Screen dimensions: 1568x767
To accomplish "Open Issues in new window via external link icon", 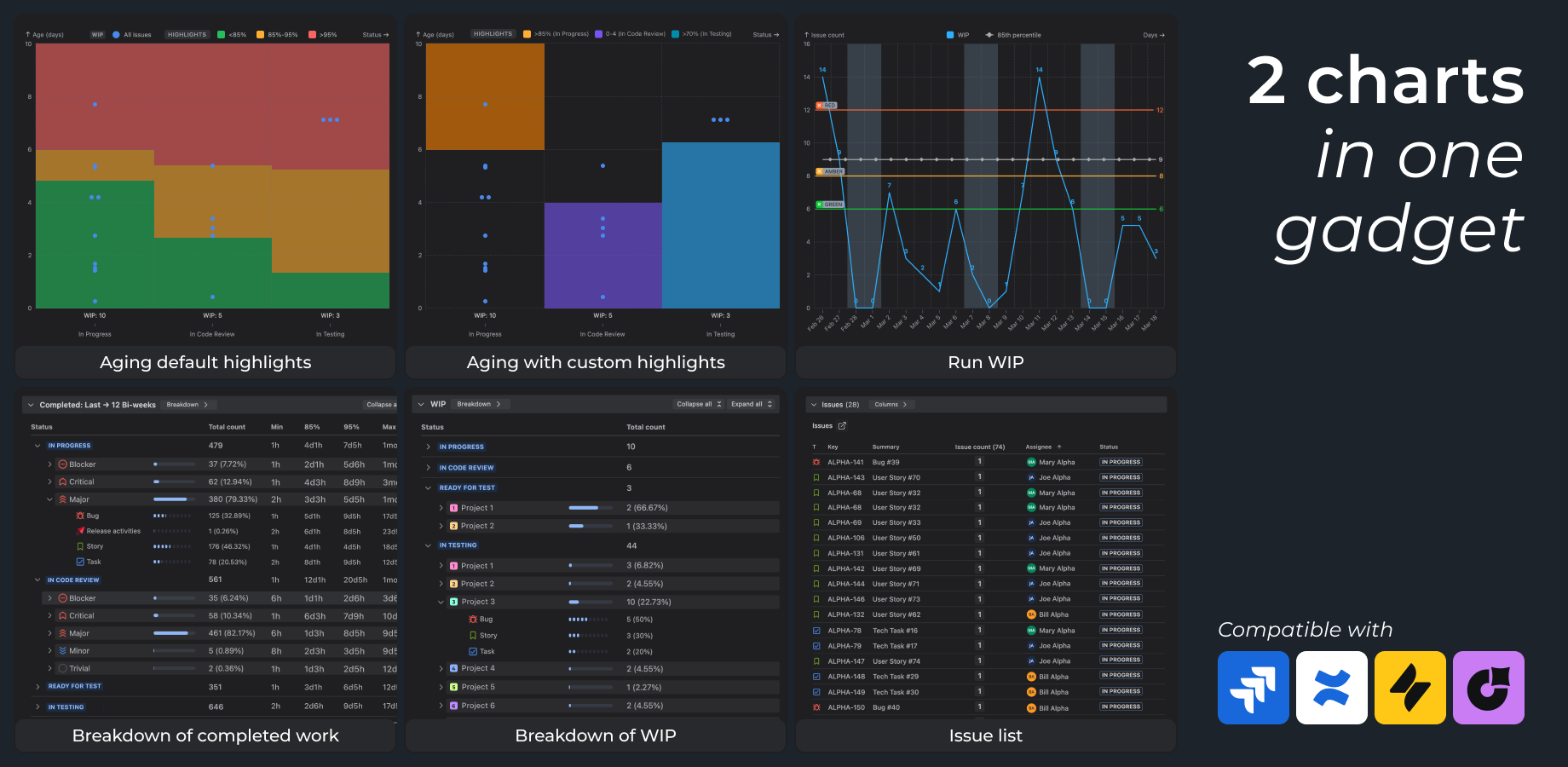I will point(842,426).
